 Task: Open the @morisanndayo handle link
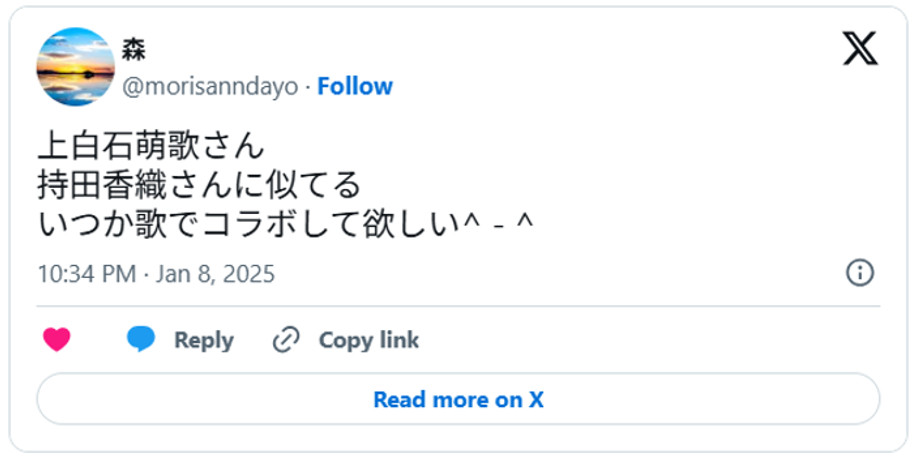click(x=209, y=87)
